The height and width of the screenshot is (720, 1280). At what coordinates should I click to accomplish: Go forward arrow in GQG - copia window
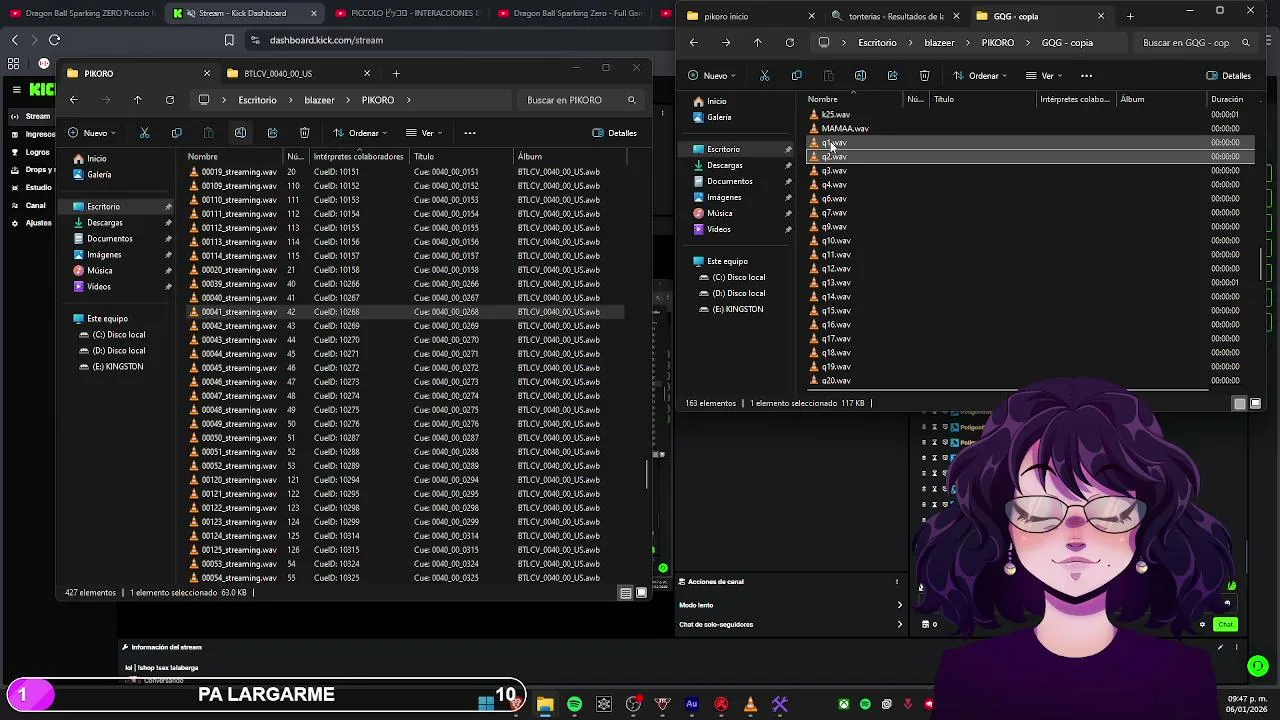tap(725, 43)
